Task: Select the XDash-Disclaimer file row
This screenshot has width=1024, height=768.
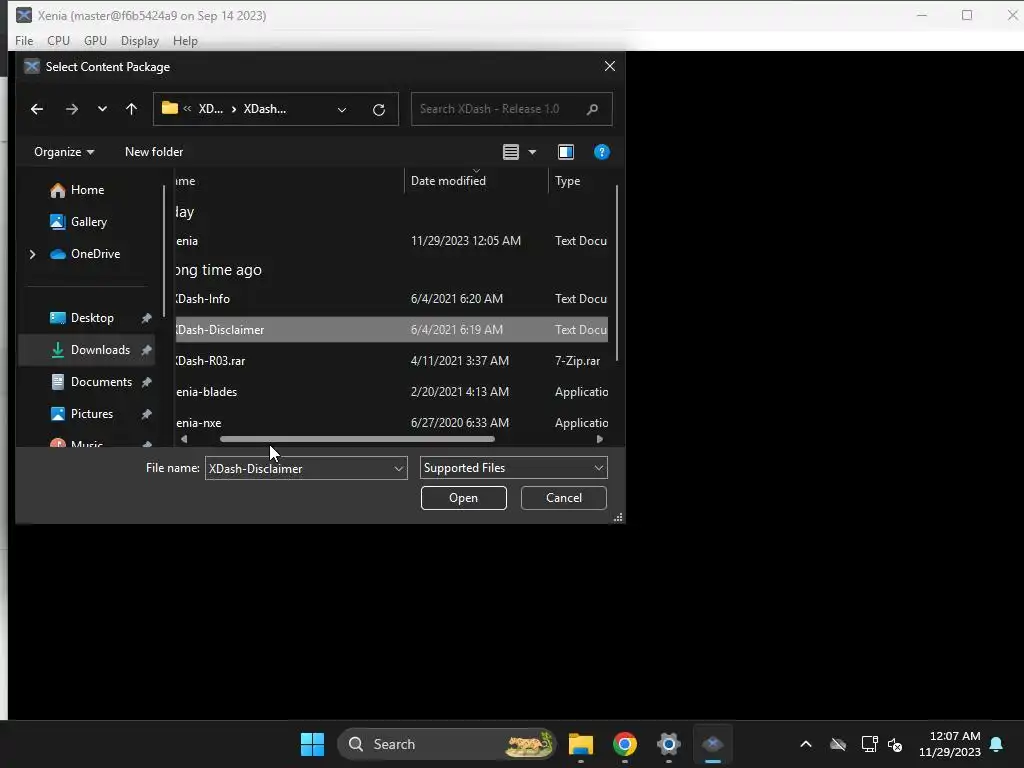Action: [392, 330]
